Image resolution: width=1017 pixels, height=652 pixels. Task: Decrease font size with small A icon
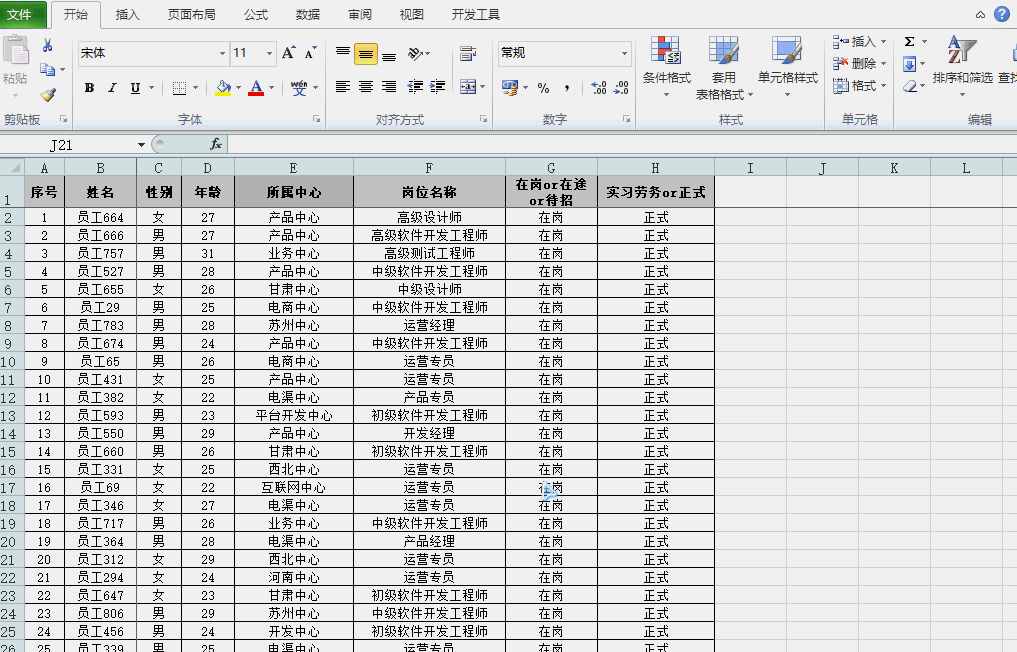[x=311, y=53]
